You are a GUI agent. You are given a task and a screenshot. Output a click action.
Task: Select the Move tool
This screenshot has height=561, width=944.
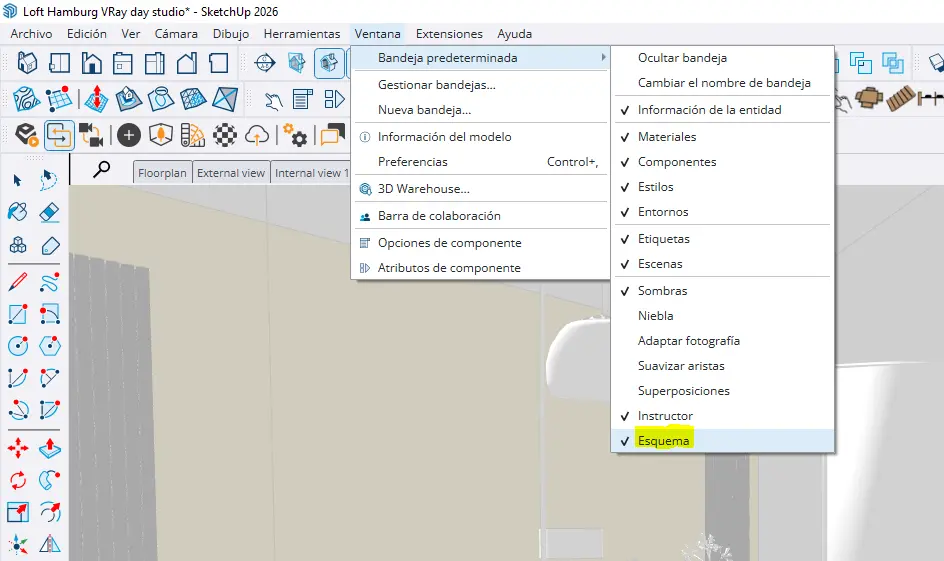[x=18, y=448]
